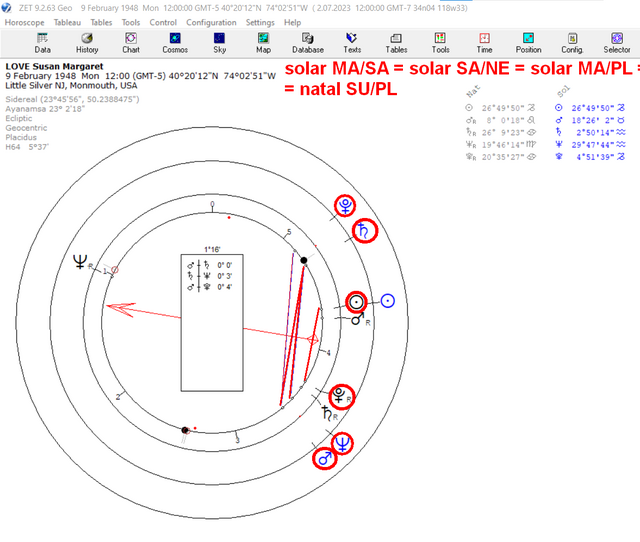Image resolution: width=640 pixels, height=542 pixels.
Task: Click natal Neptune position 19°46'14" row
Action: point(500,145)
